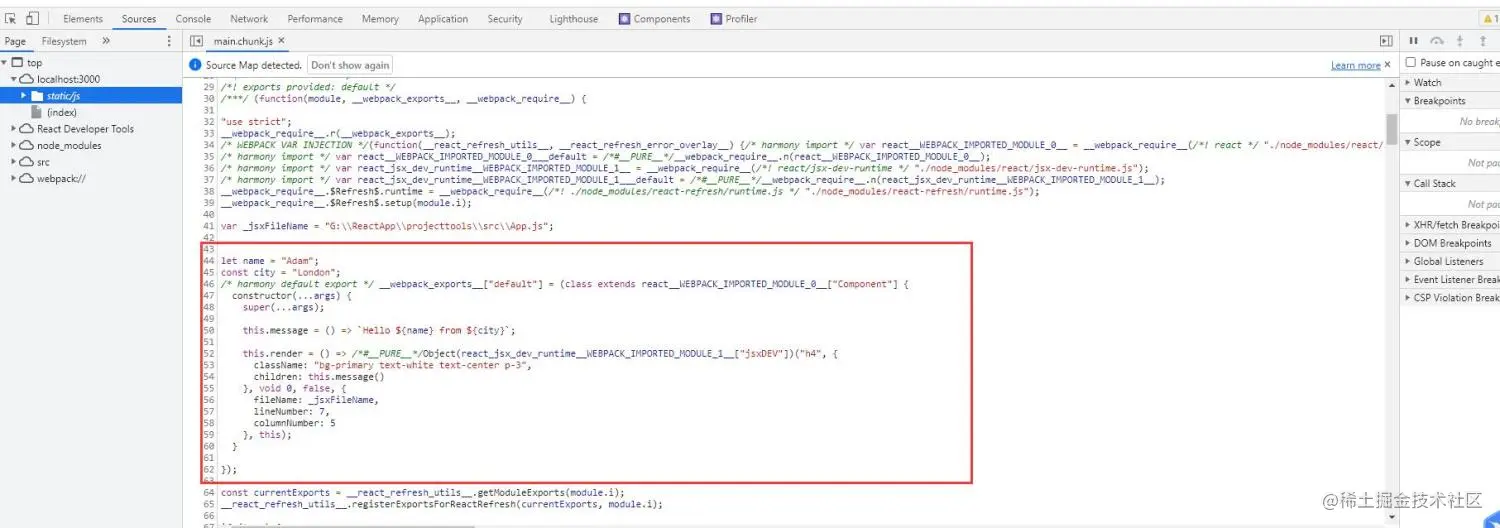Click line number 50 gutter
The image size is (1500, 528).
(209, 330)
